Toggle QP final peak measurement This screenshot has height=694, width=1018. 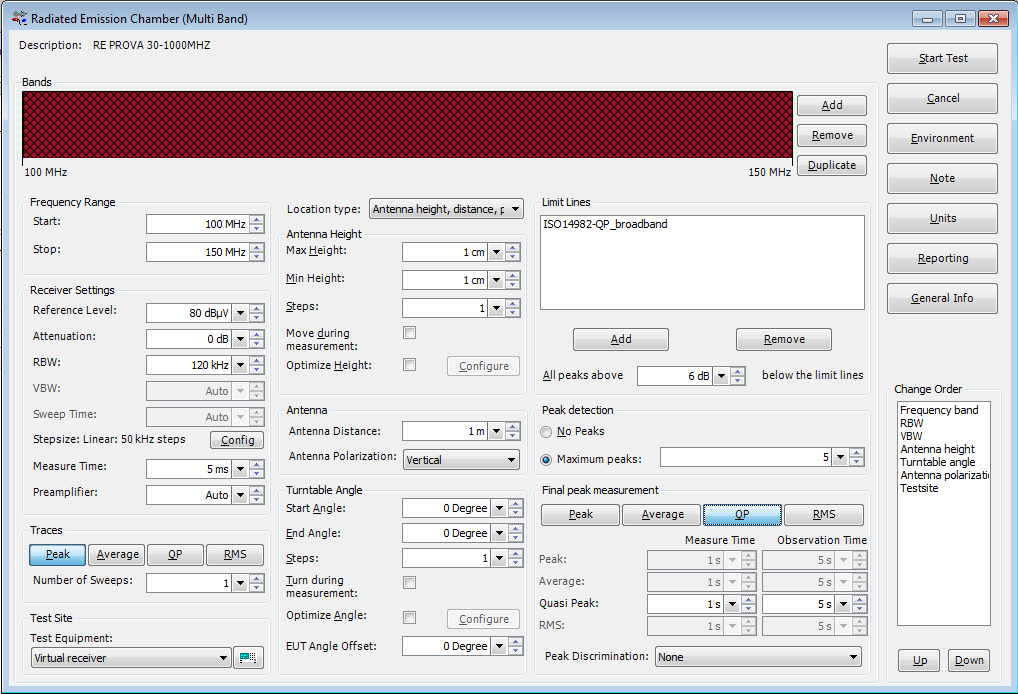click(742, 514)
